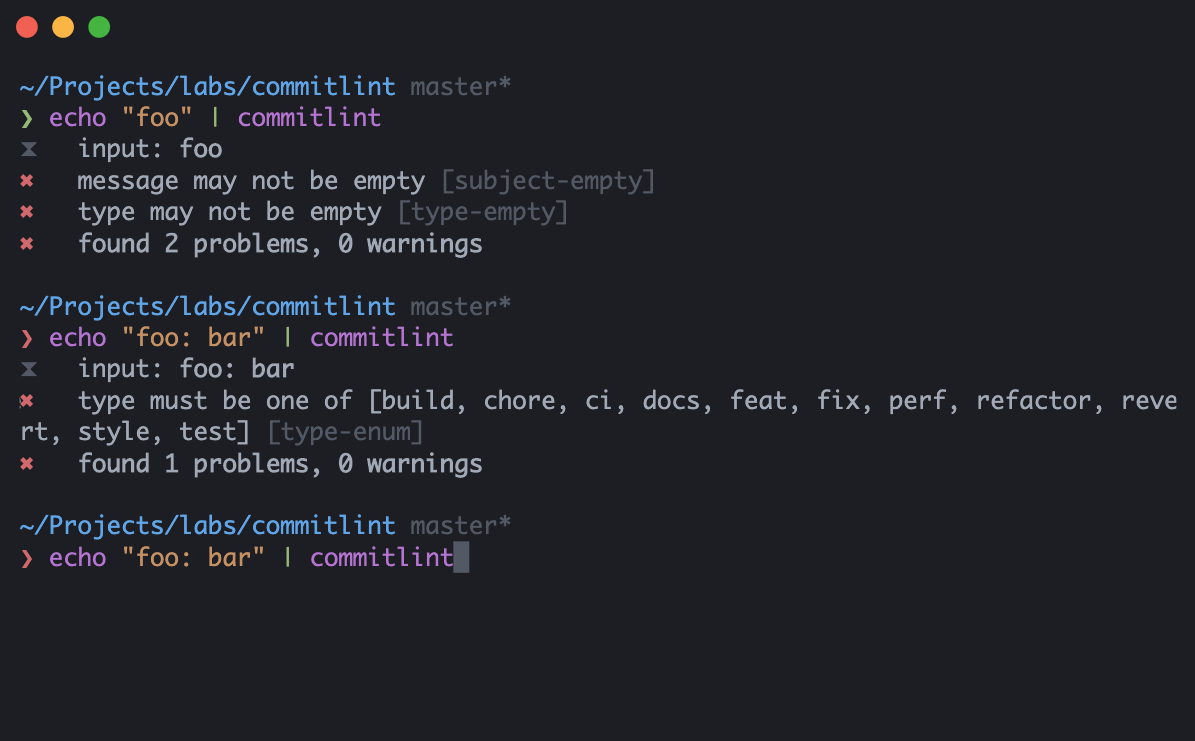Click the first ~/Projects/labs/commitlint path
The height and width of the screenshot is (741, 1195).
tap(207, 86)
